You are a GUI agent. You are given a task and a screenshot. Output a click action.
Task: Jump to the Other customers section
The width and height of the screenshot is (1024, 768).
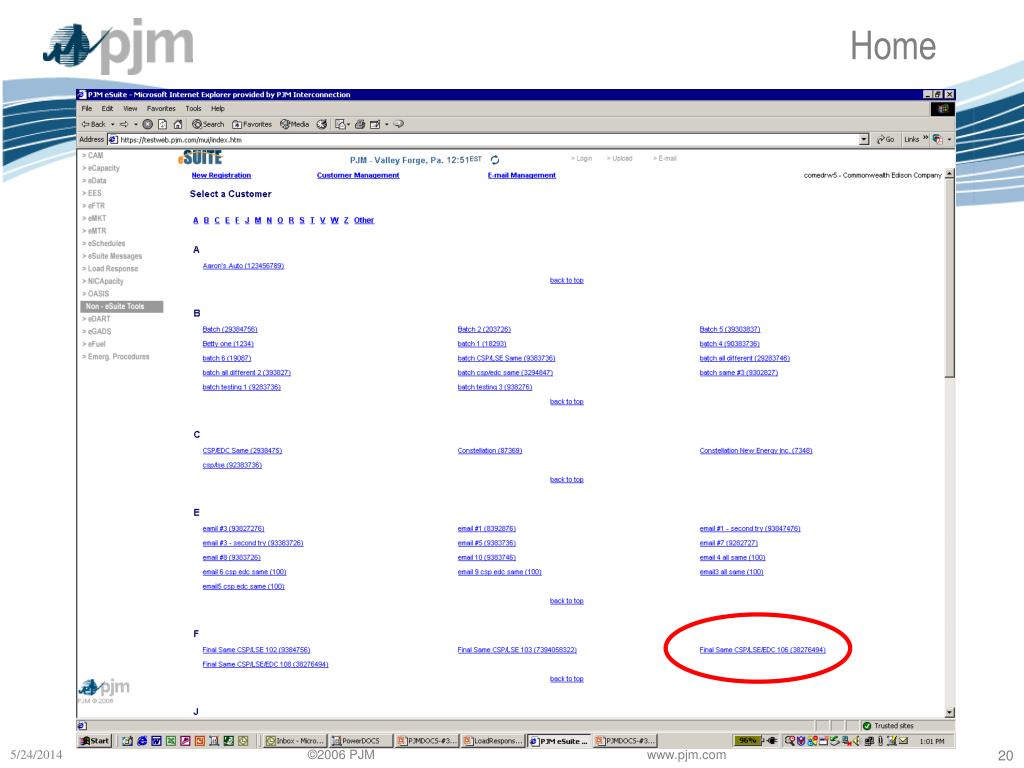pos(364,220)
